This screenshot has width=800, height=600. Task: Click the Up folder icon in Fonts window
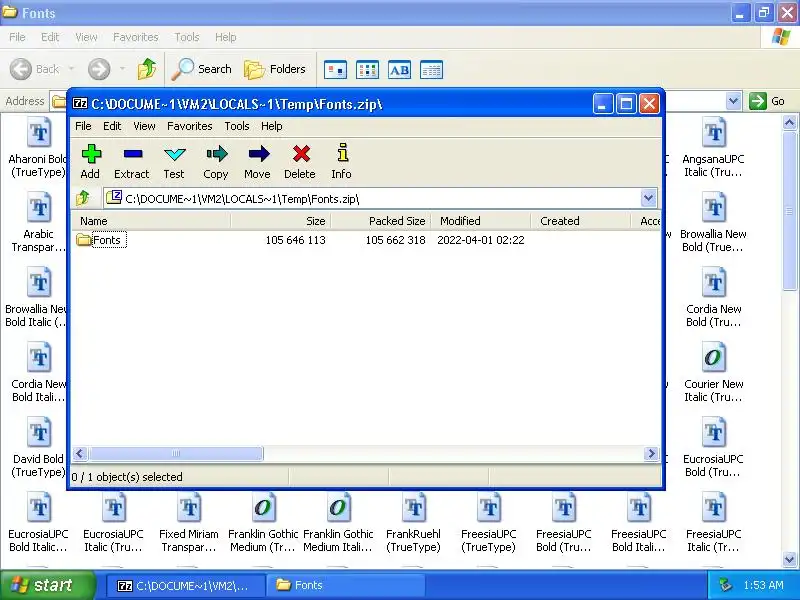click(x=147, y=69)
